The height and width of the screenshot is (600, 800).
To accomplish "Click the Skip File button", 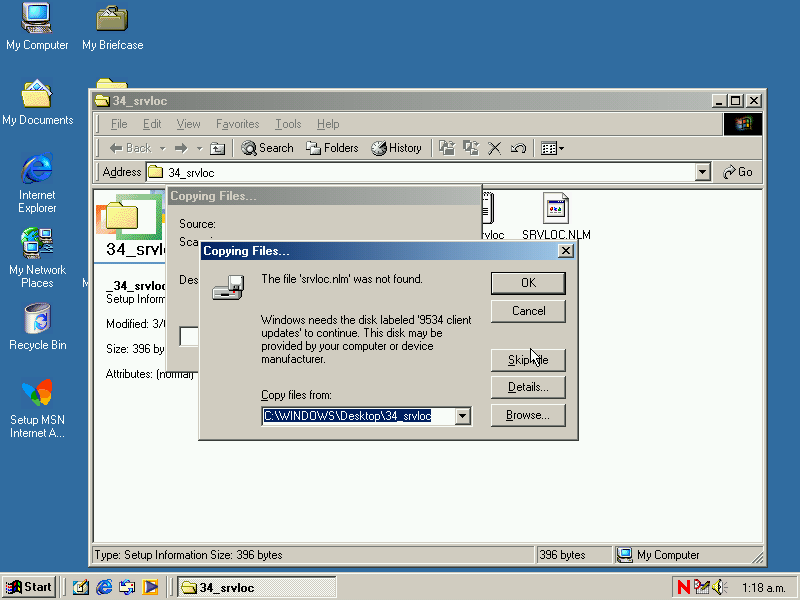I will (528, 360).
